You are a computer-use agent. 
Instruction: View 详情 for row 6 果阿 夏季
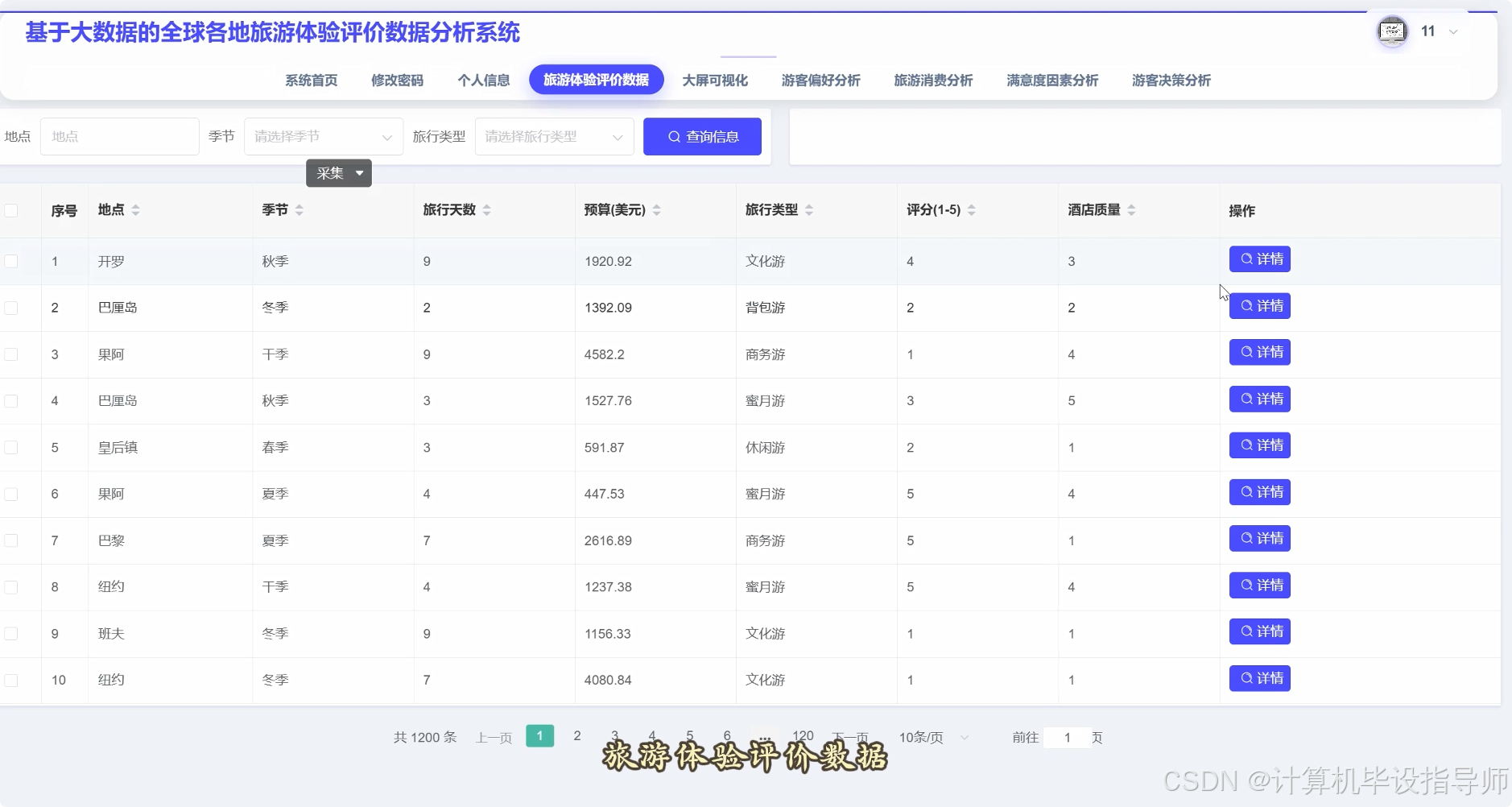1260,492
